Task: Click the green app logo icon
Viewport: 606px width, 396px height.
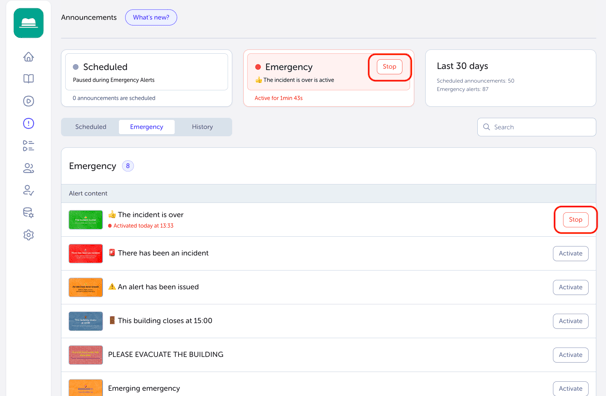Action: pyautogui.click(x=29, y=23)
